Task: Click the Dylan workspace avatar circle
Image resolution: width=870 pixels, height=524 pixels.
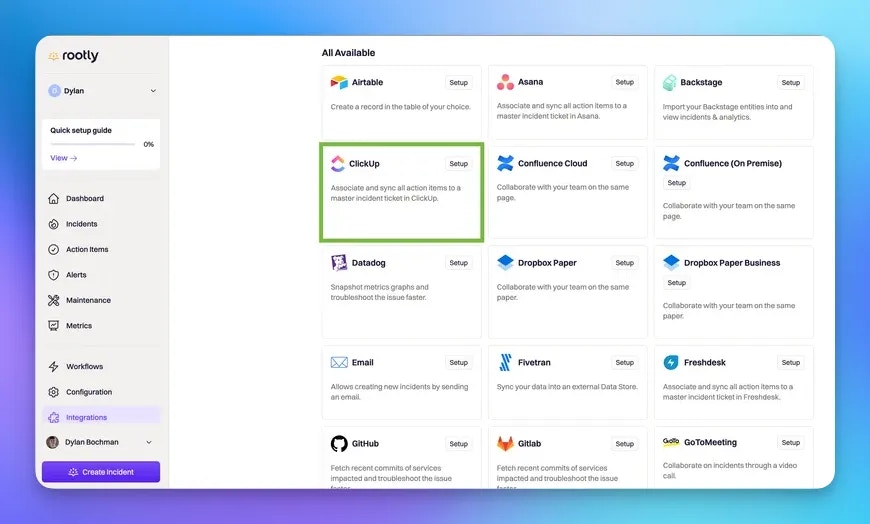Action: click(54, 91)
